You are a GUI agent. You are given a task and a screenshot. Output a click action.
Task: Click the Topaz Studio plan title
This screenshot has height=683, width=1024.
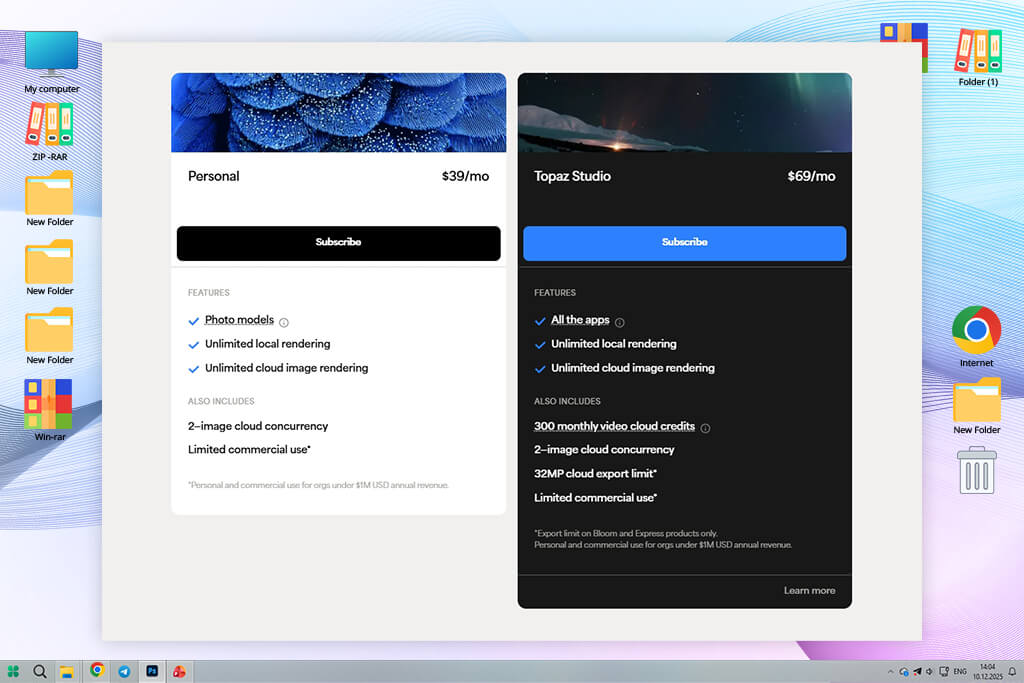coord(572,176)
